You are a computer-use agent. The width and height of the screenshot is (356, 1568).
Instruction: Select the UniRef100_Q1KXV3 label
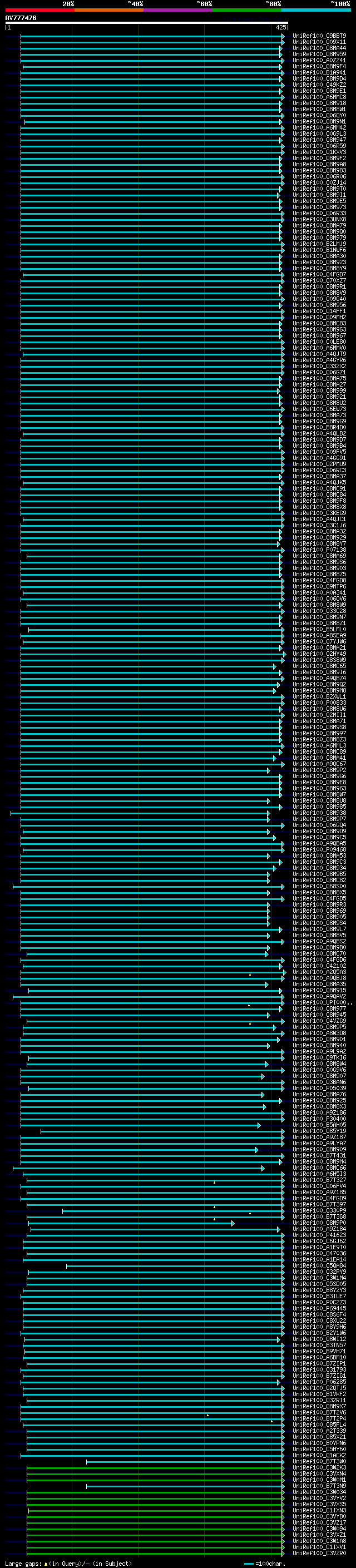[319, 152]
